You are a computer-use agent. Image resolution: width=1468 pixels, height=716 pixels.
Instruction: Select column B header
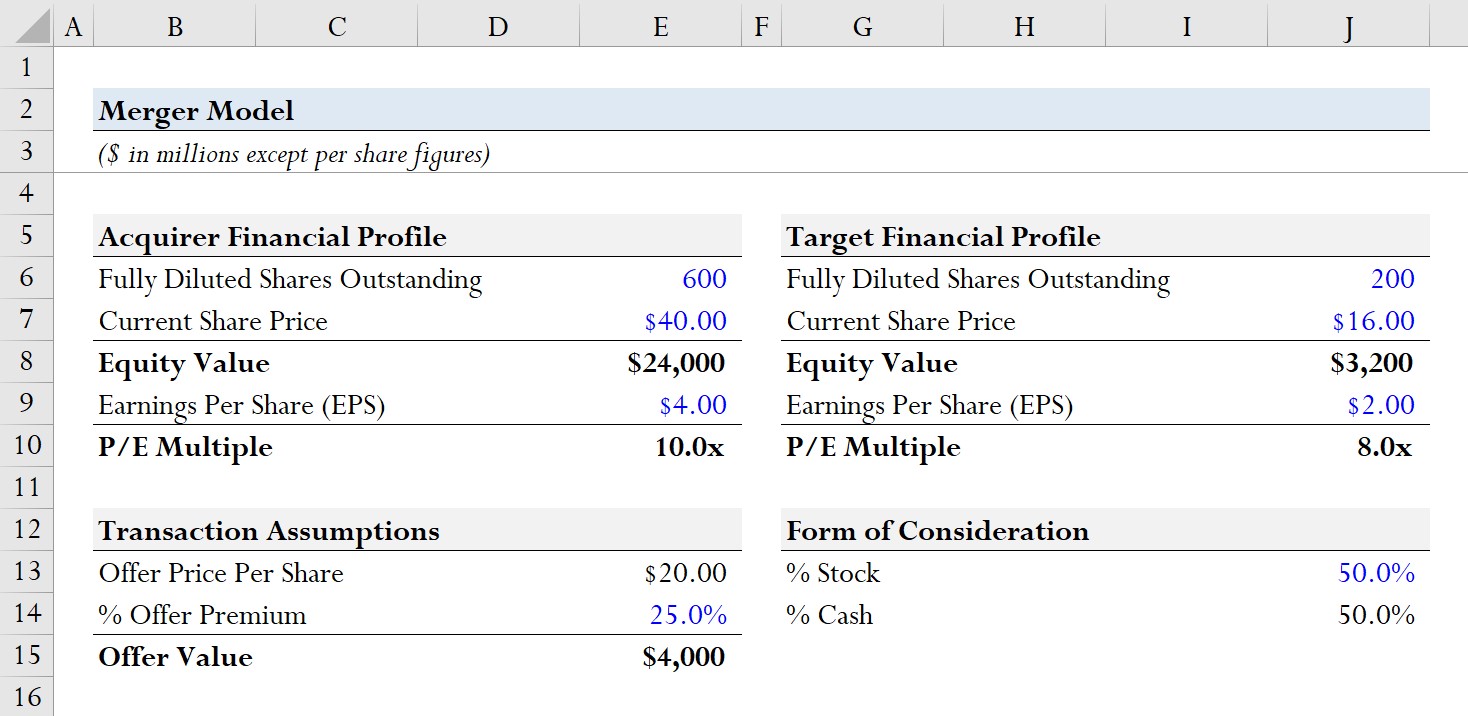point(175,26)
